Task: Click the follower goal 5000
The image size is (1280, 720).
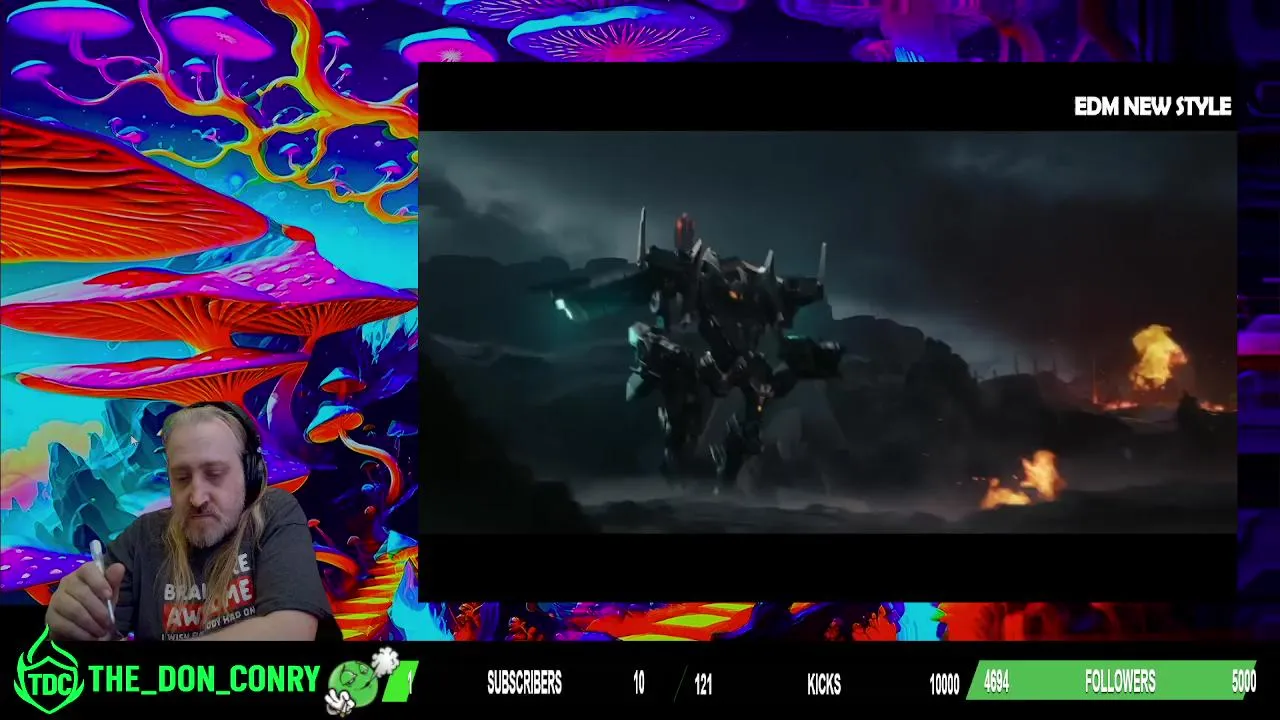Action: coord(1243,682)
